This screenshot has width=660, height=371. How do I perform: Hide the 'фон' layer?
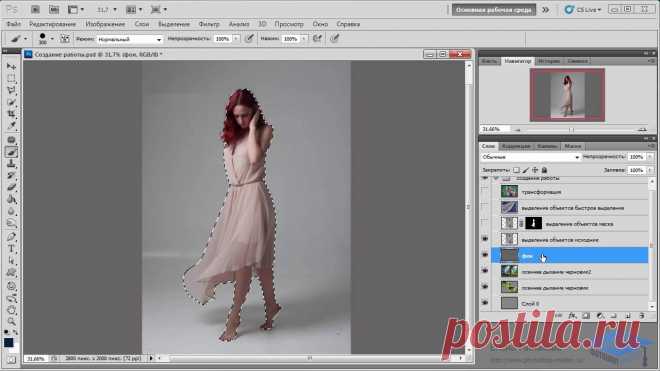(485, 255)
